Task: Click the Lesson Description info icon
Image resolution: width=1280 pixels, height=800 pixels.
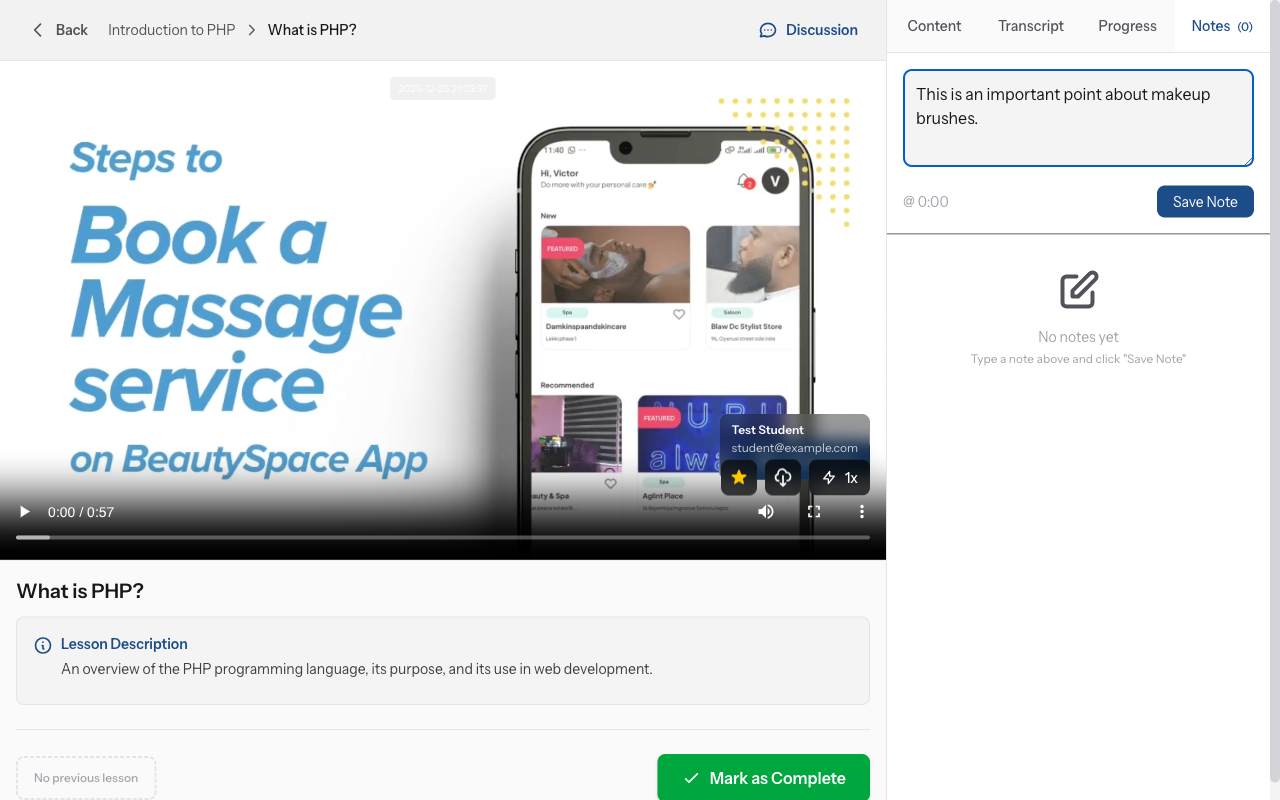Action: click(43, 645)
